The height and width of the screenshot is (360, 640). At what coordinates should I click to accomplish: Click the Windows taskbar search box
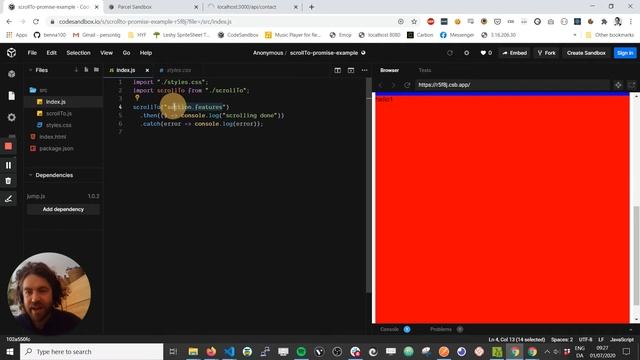click(x=91, y=351)
